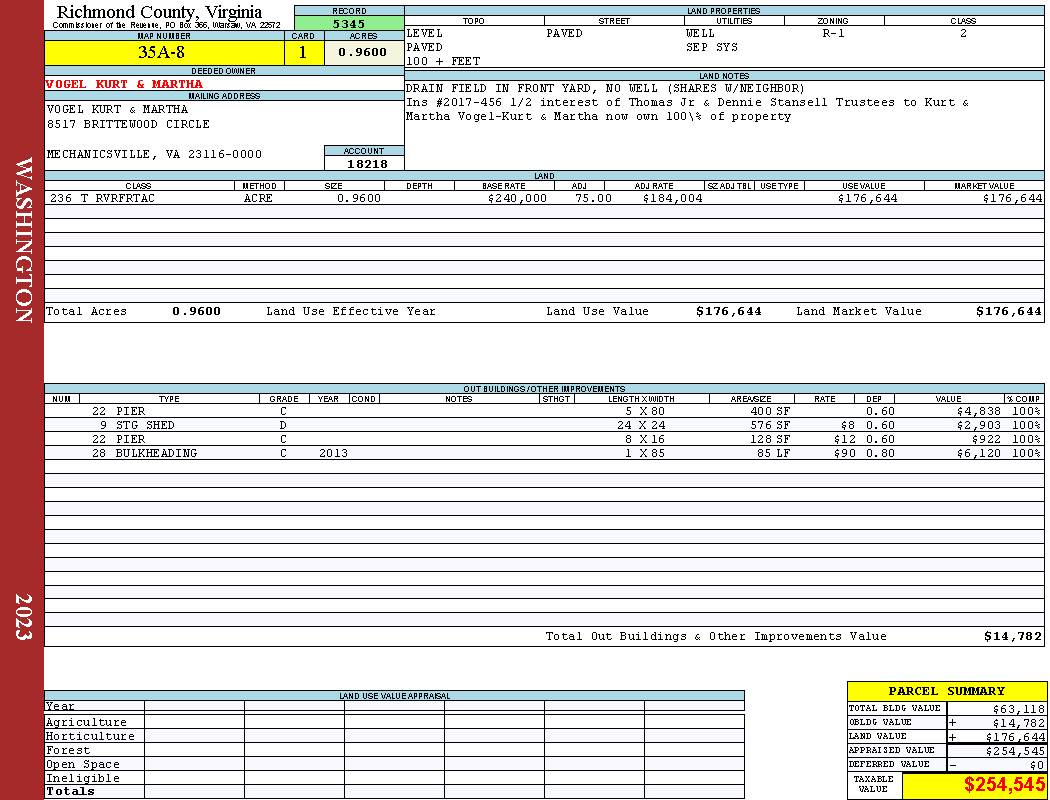Screen dimensions: 1050x800
Task: Click the land properties class value 2
Action: click(x=964, y=33)
